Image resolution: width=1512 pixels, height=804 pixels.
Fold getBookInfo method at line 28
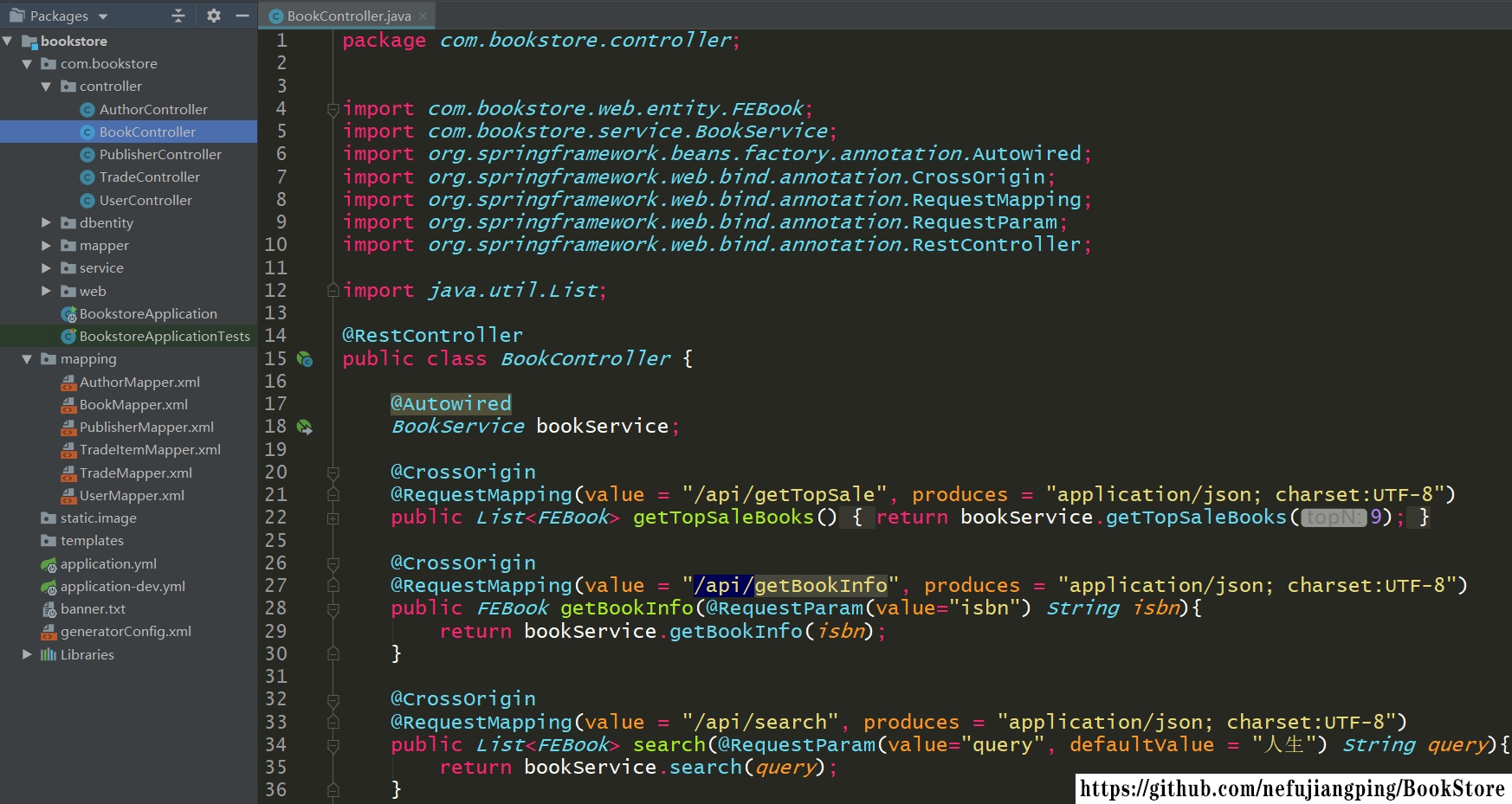(333, 608)
